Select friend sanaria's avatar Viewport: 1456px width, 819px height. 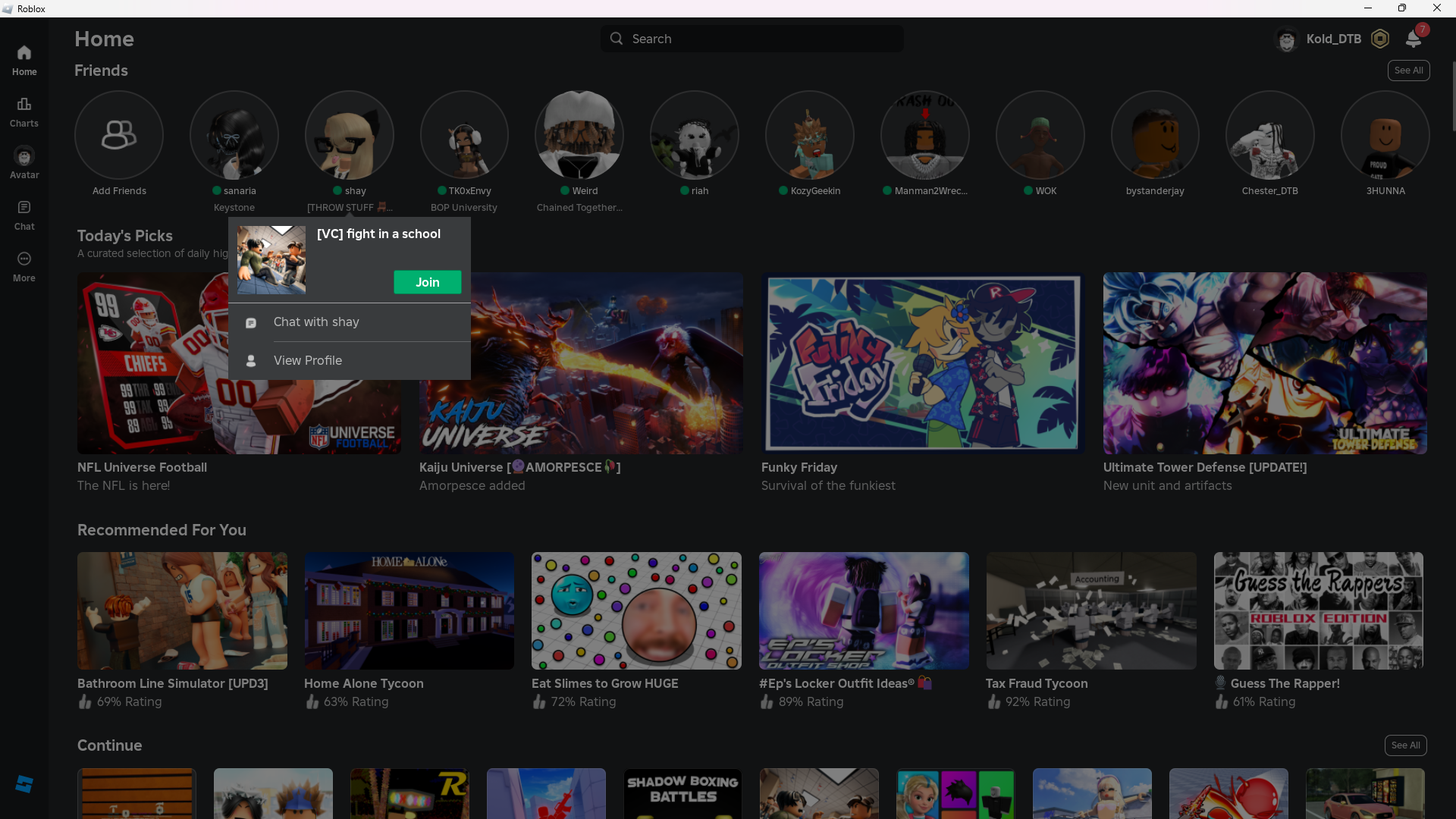[234, 135]
